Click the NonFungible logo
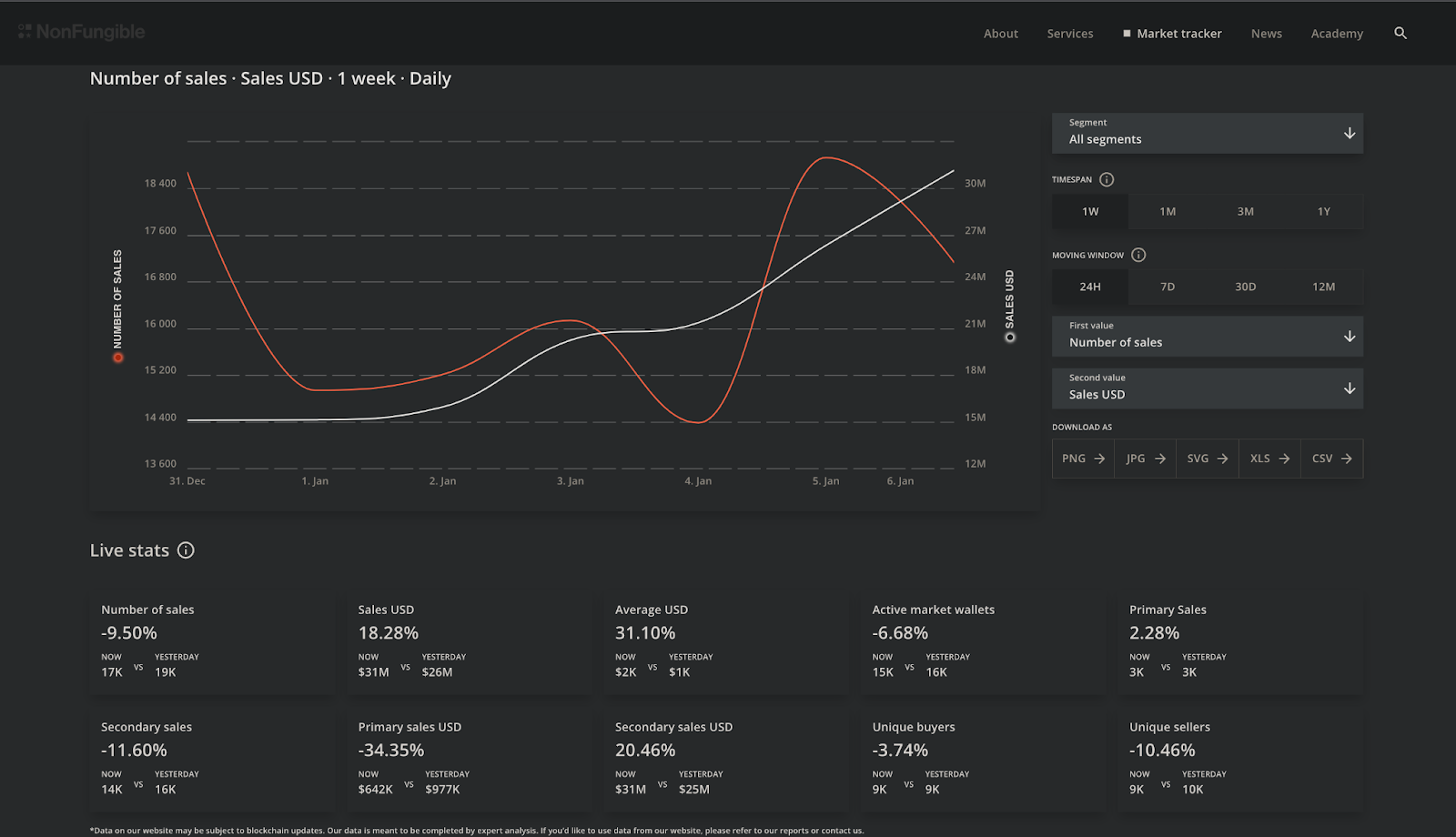This screenshot has width=1456, height=837. click(82, 32)
